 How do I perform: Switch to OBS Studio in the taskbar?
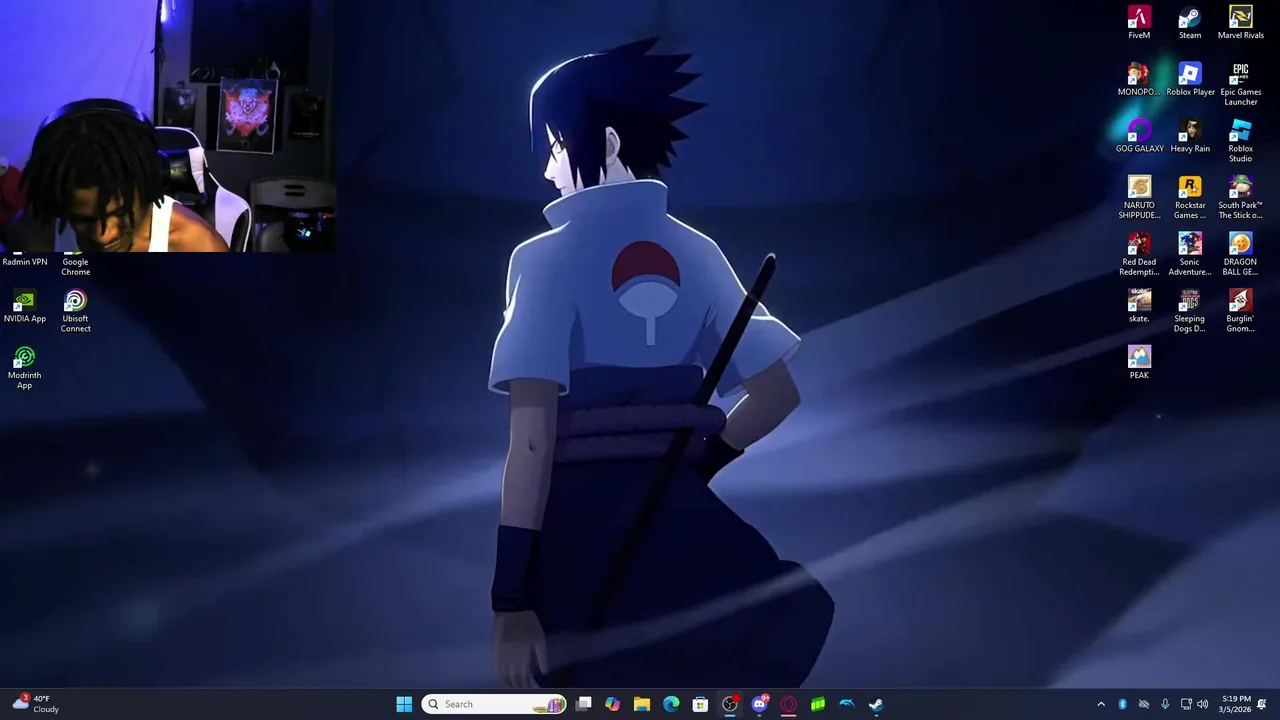[730, 704]
